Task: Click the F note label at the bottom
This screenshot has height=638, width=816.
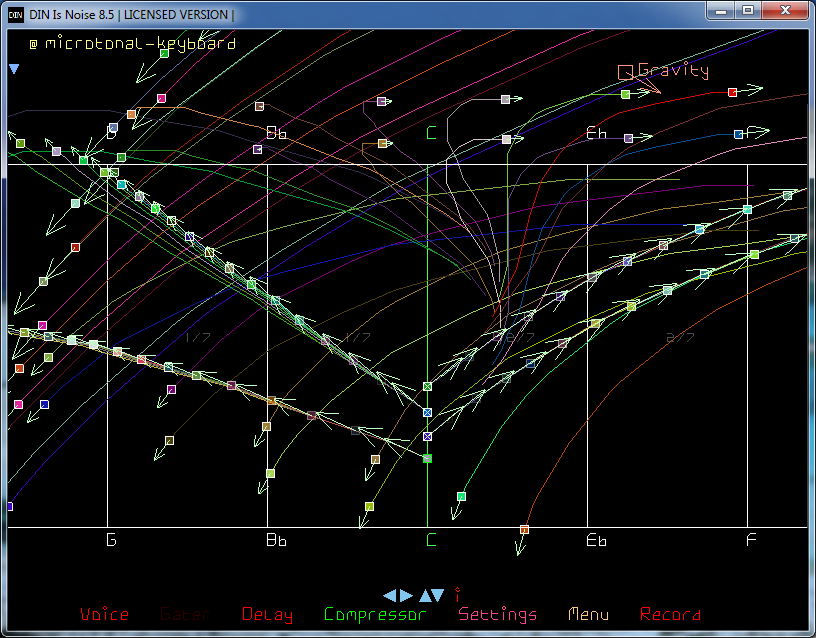Action: [x=750, y=541]
